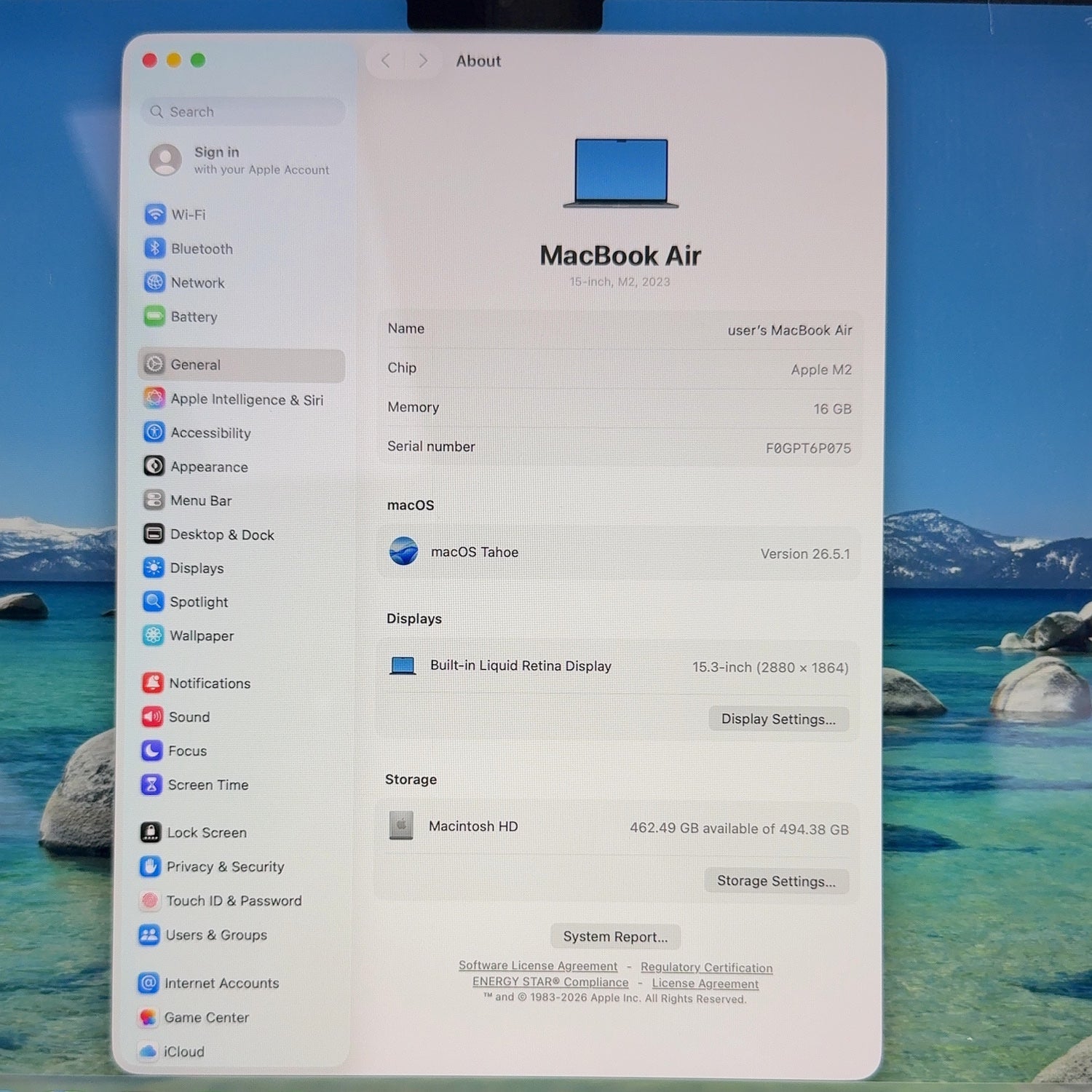Open the Accessibility icon
The image size is (1092, 1092).
click(x=154, y=432)
